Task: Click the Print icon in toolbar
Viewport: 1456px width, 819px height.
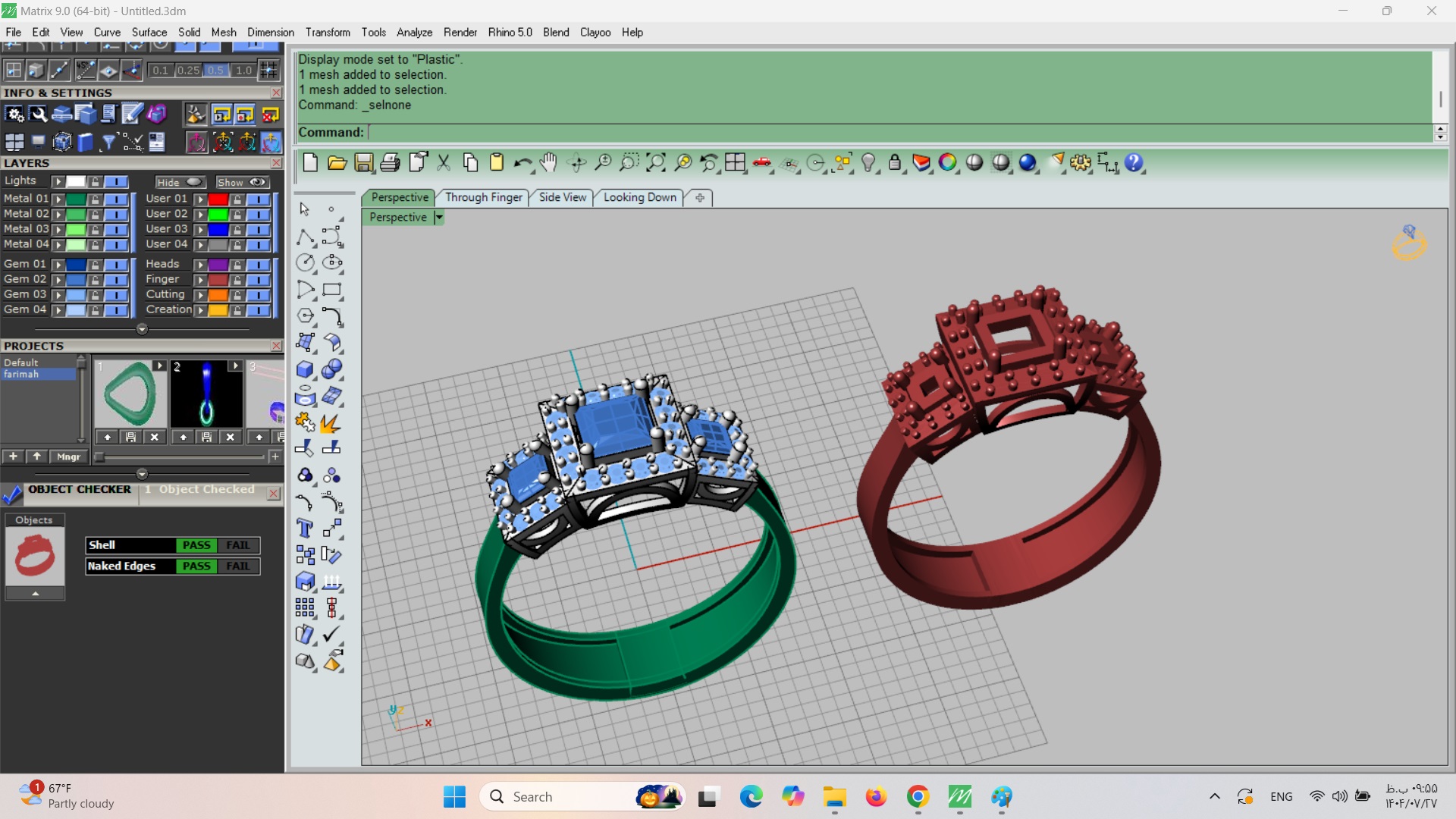Action: (x=390, y=162)
